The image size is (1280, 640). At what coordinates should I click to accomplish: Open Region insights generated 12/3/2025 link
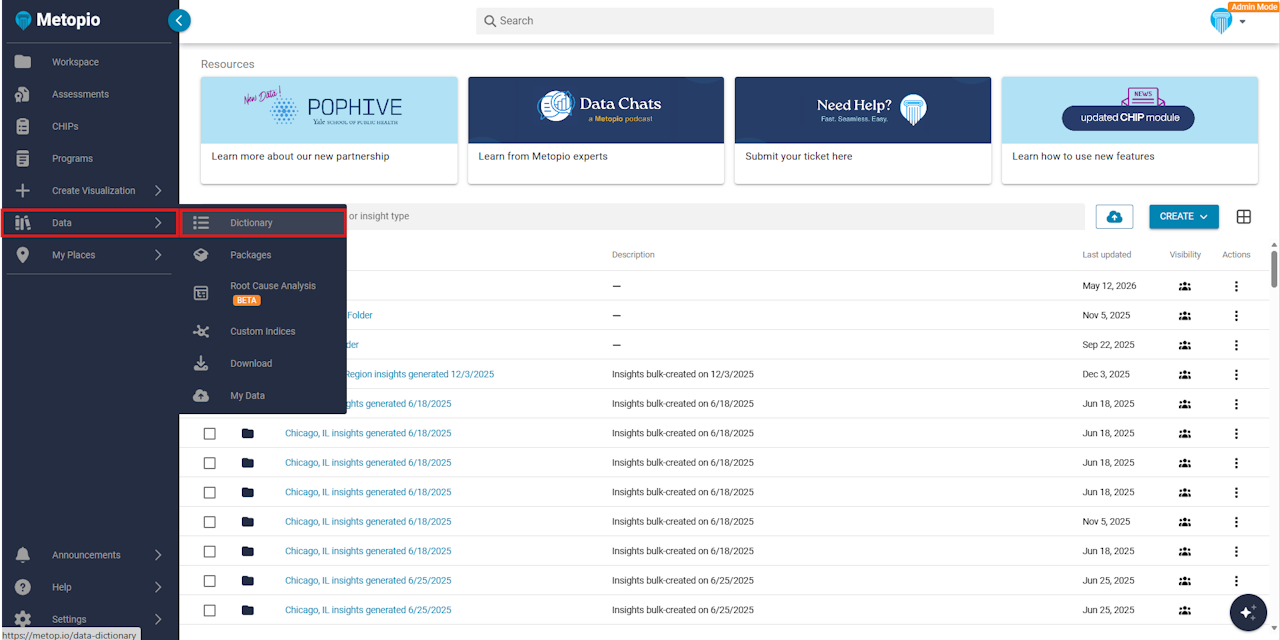pos(419,374)
